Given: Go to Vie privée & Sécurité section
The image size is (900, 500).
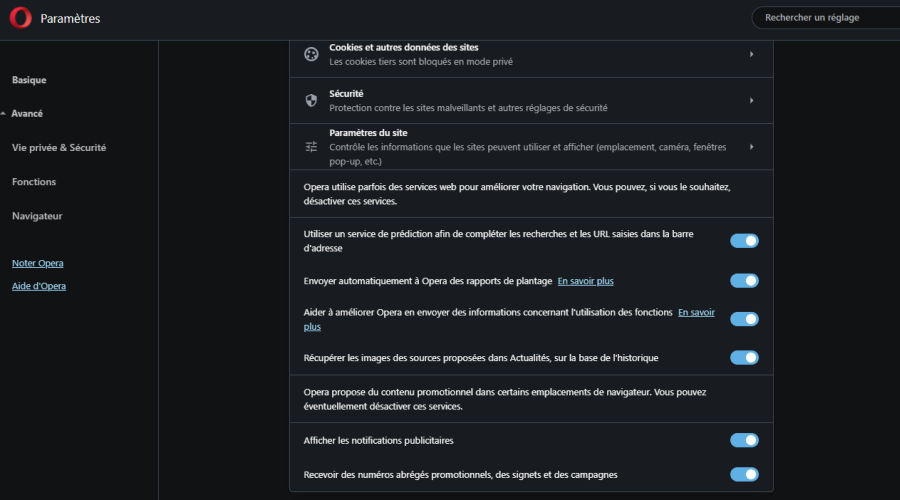Looking at the screenshot, I should point(59,148).
